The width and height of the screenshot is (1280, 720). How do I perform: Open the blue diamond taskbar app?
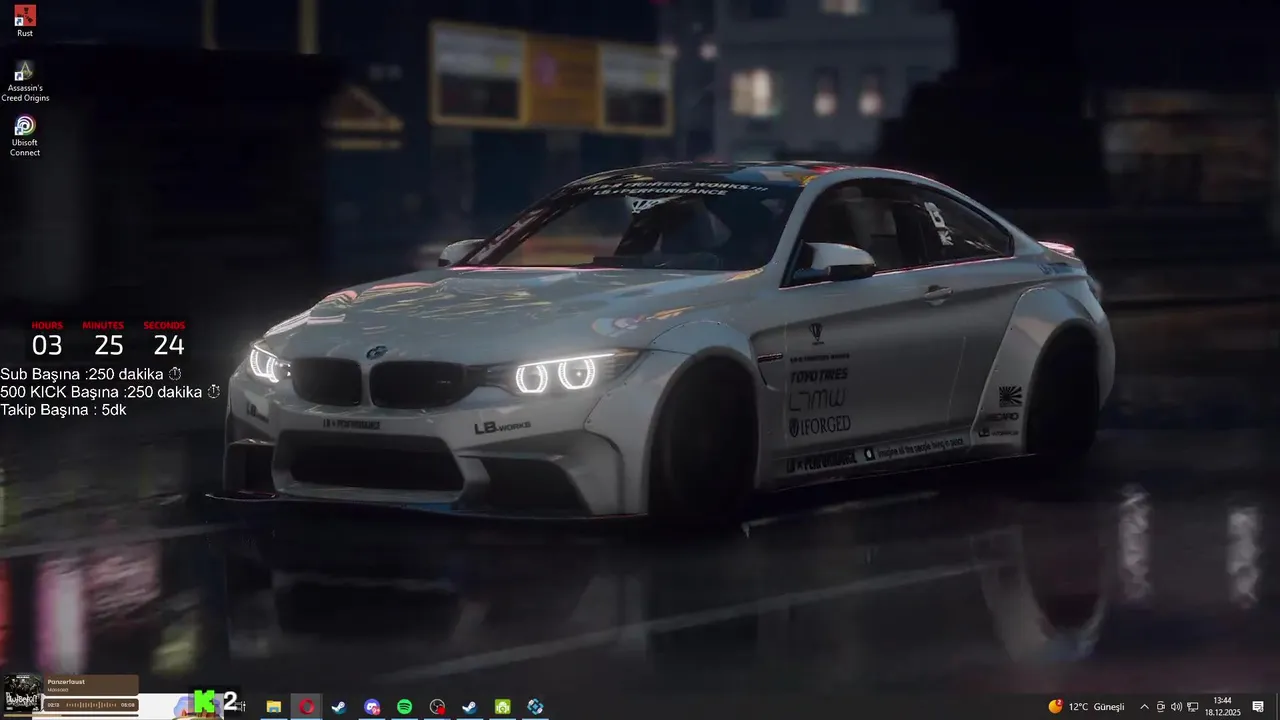click(535, 706)
